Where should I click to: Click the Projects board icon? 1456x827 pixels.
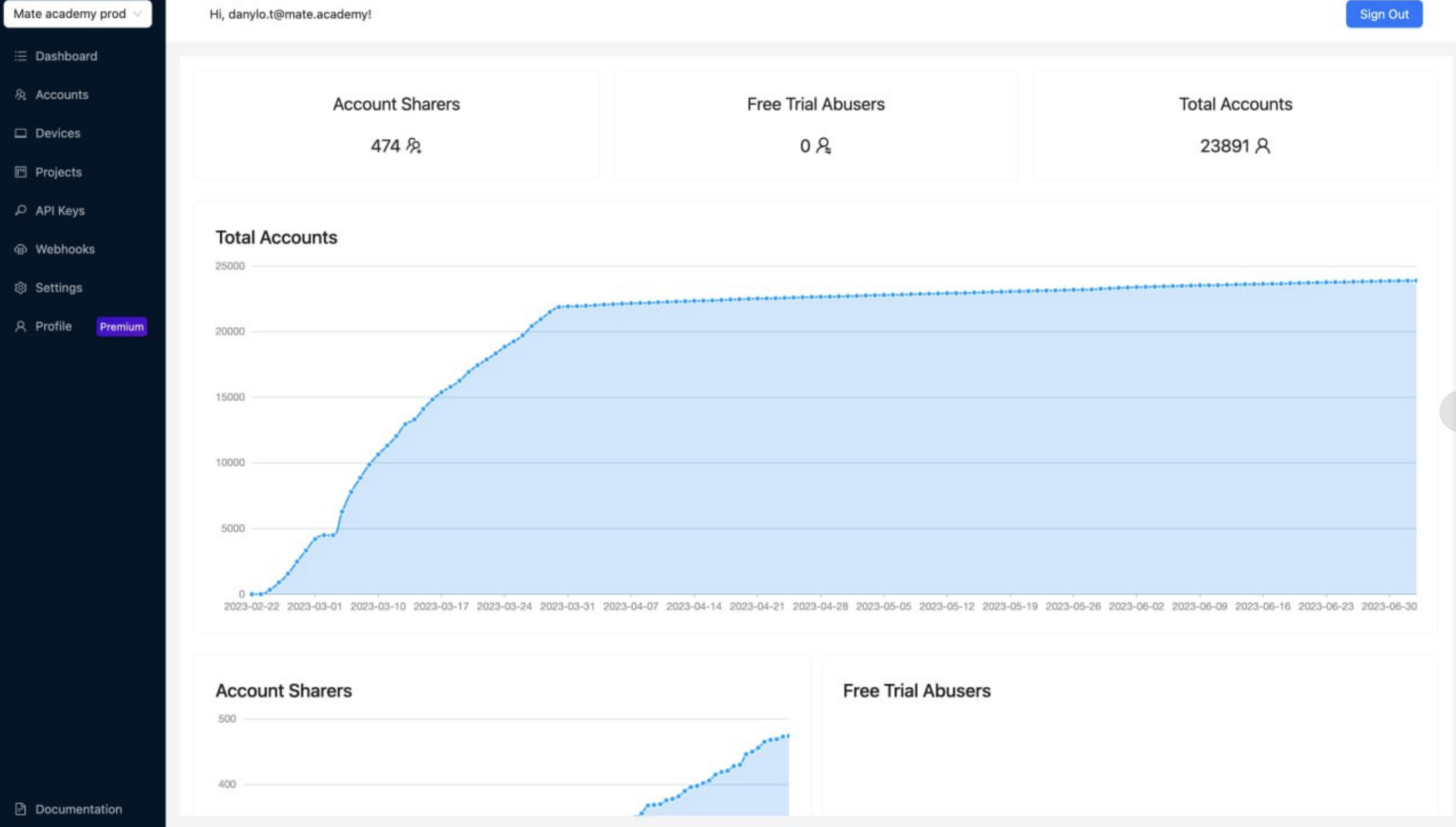pos(20,171)
